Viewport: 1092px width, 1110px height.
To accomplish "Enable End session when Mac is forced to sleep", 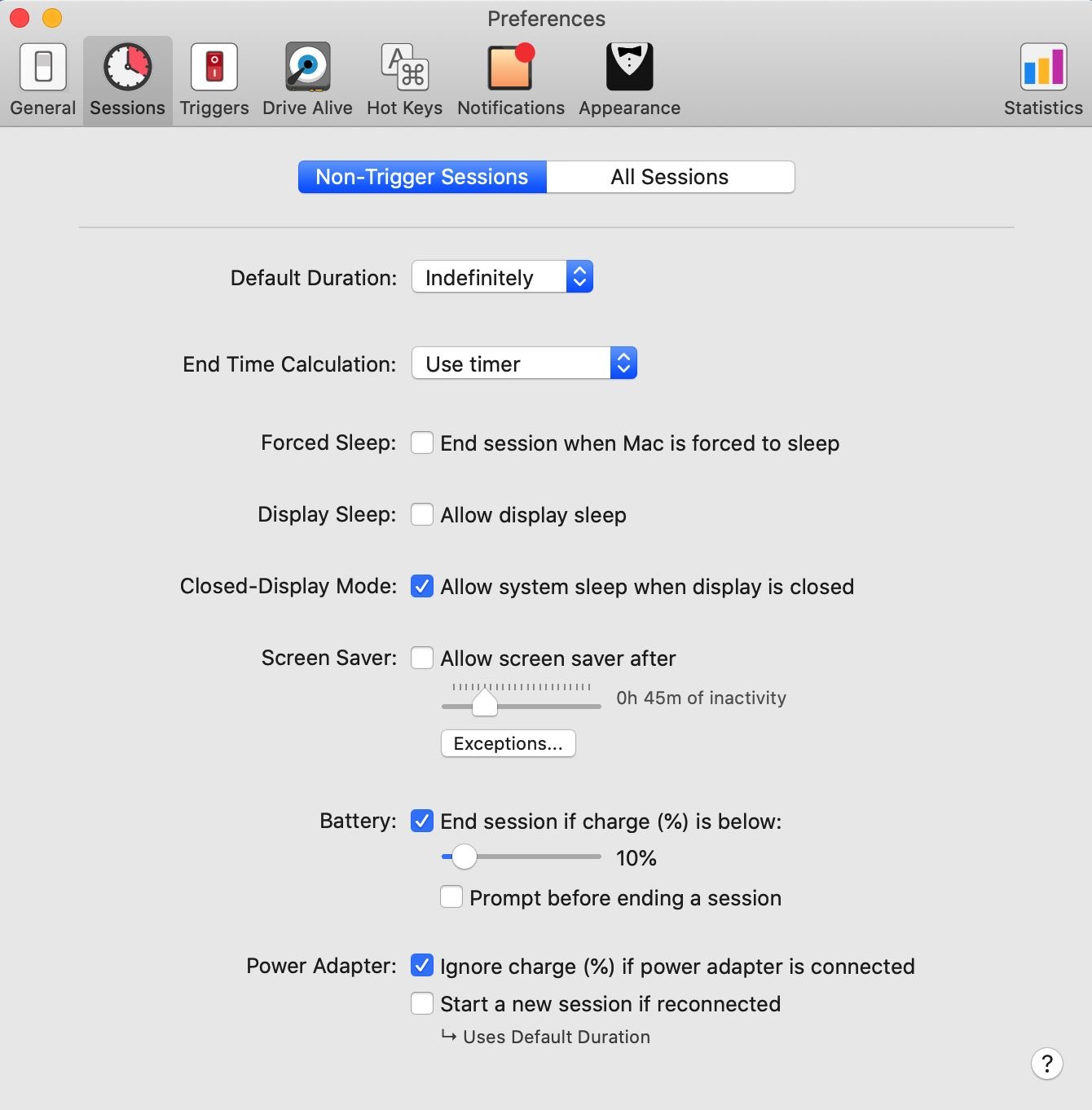I will [422, 443].
